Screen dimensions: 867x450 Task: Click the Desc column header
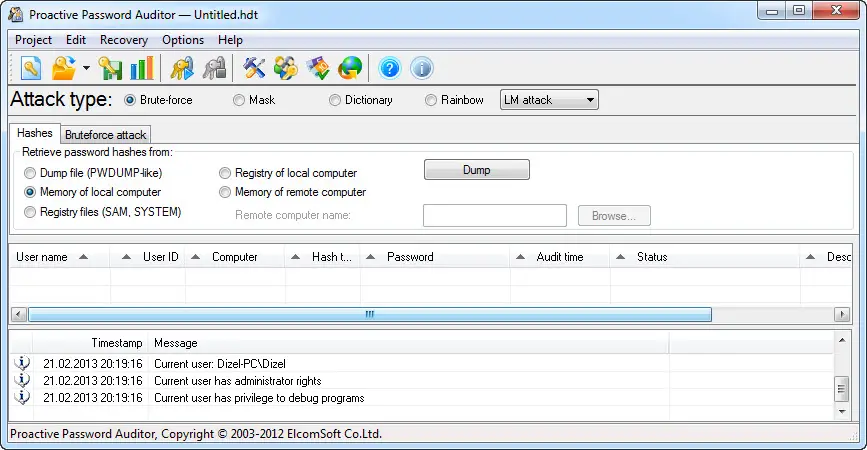(826, 257)
